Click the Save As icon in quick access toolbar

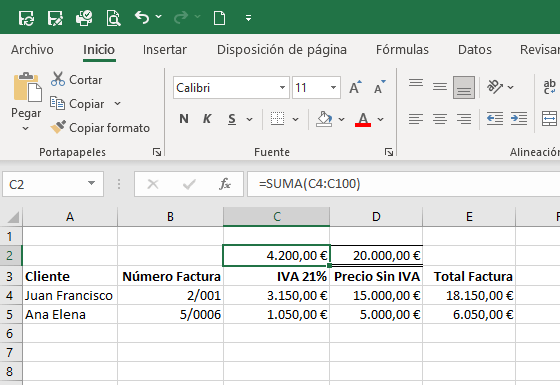point(55,18)
